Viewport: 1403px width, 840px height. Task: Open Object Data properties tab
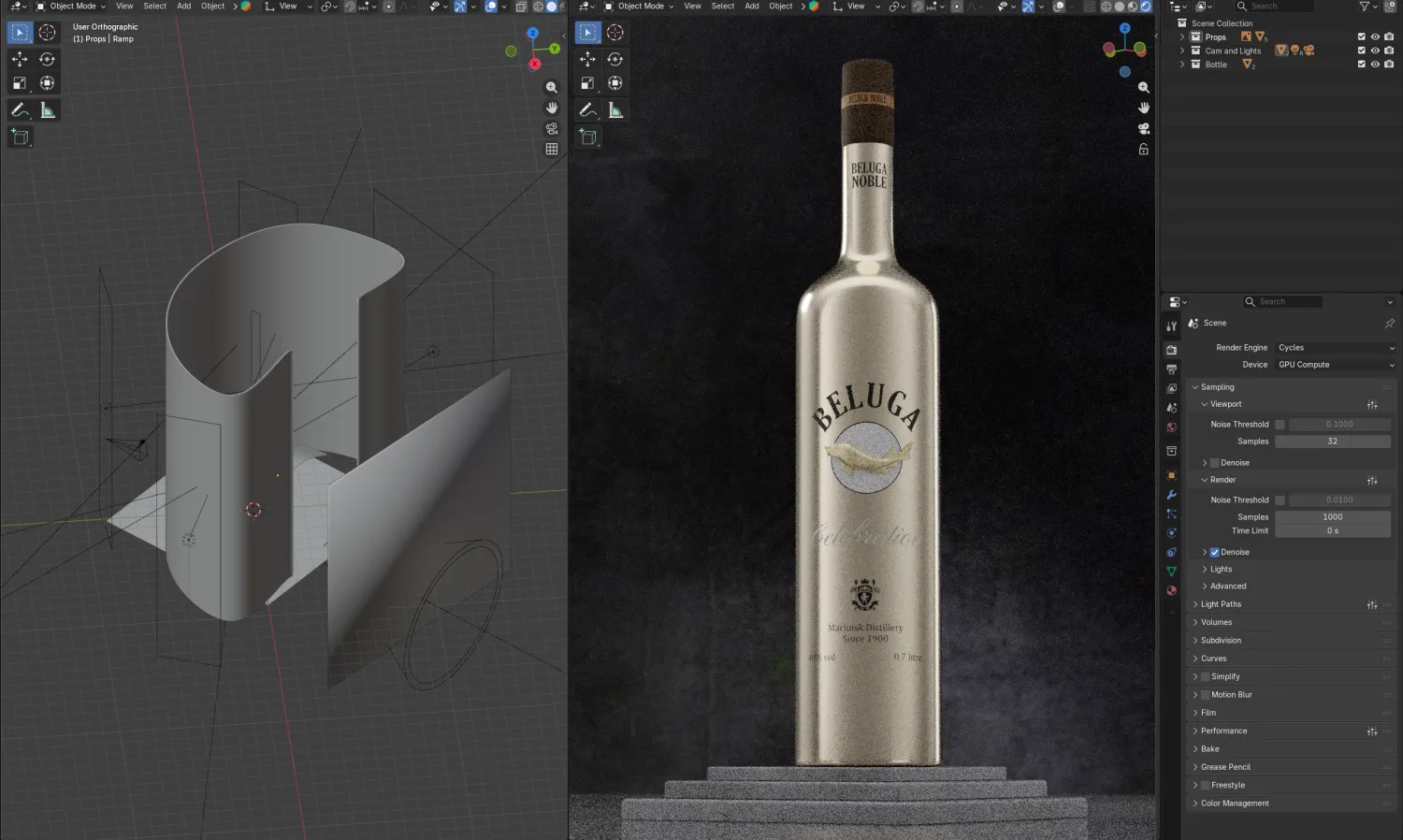(x=1171, y=572)
